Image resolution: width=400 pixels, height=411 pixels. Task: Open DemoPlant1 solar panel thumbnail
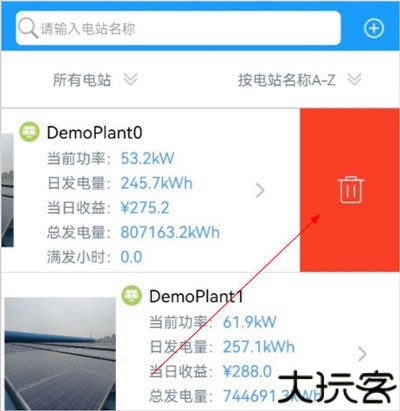pos(60,354)
